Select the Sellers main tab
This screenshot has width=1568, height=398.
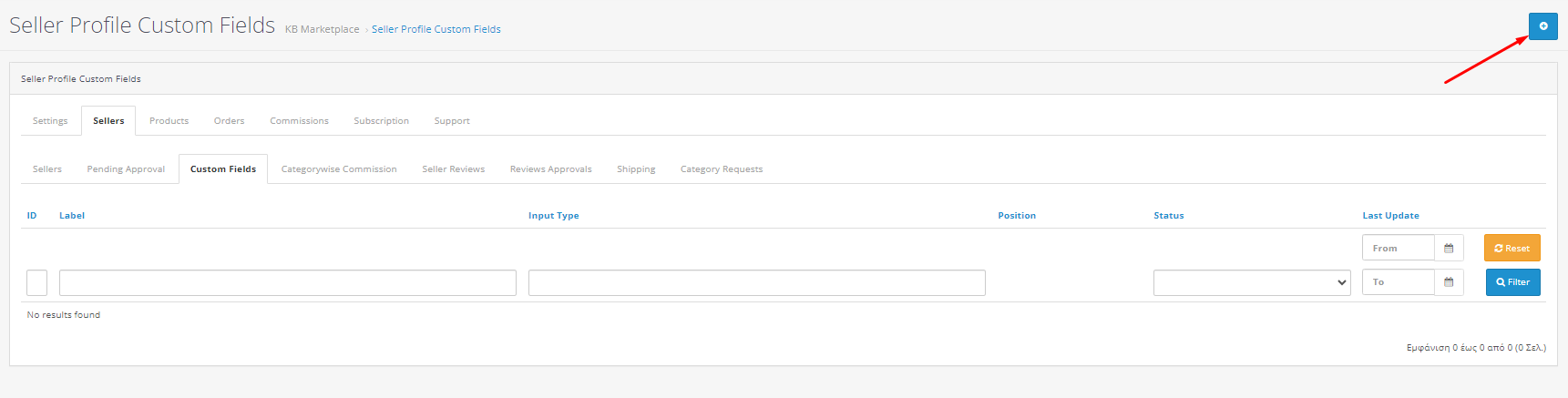pos(108,121)
